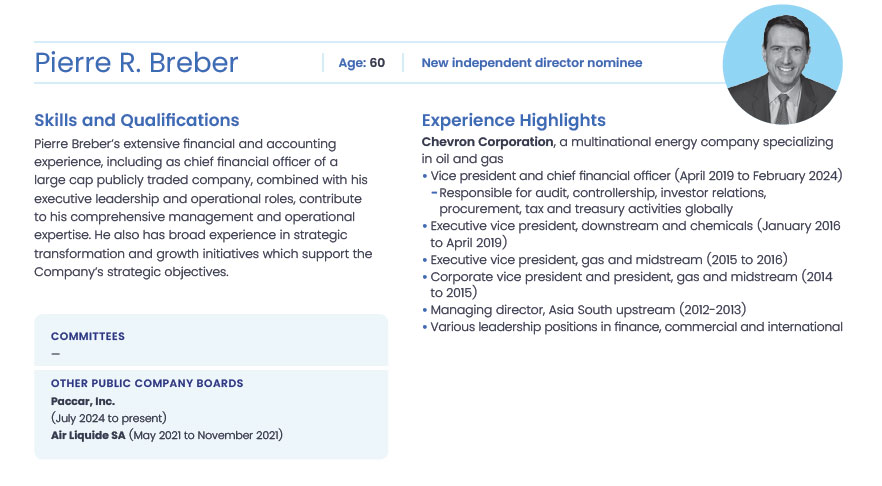Select the Various leadership positions bullet
Image resolution: width=882 pixels, height=486 pixels.
point(636,327)
